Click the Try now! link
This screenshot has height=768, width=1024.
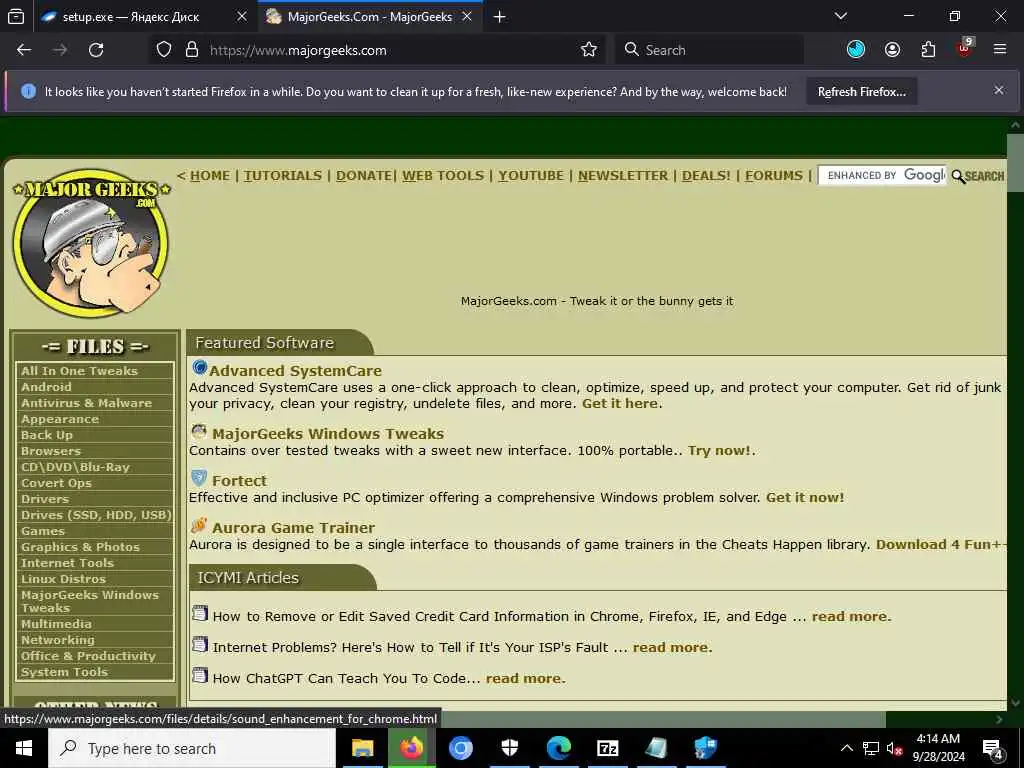719,450
